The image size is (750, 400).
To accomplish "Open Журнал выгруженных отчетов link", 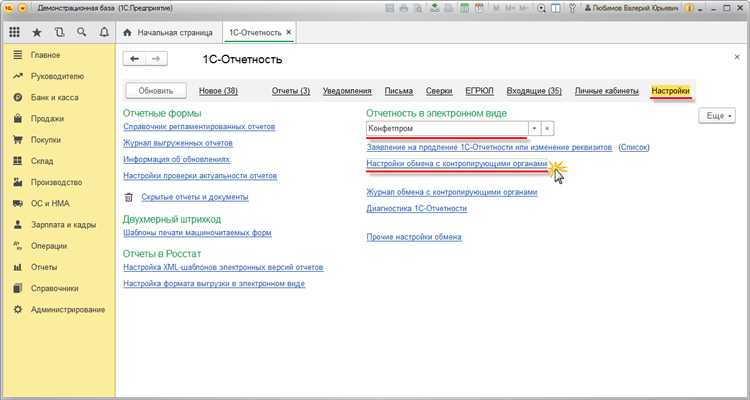I will 178,143.
